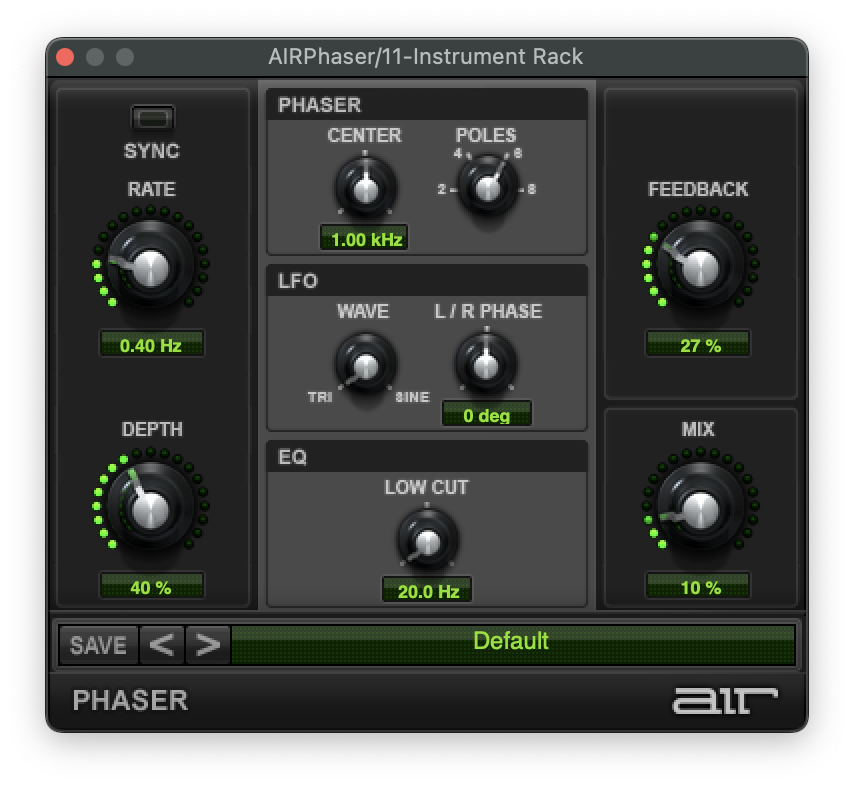This screenshot has height=786, width=854.
Task: Click the 1.00 kHz center value field
Action: 364,239
